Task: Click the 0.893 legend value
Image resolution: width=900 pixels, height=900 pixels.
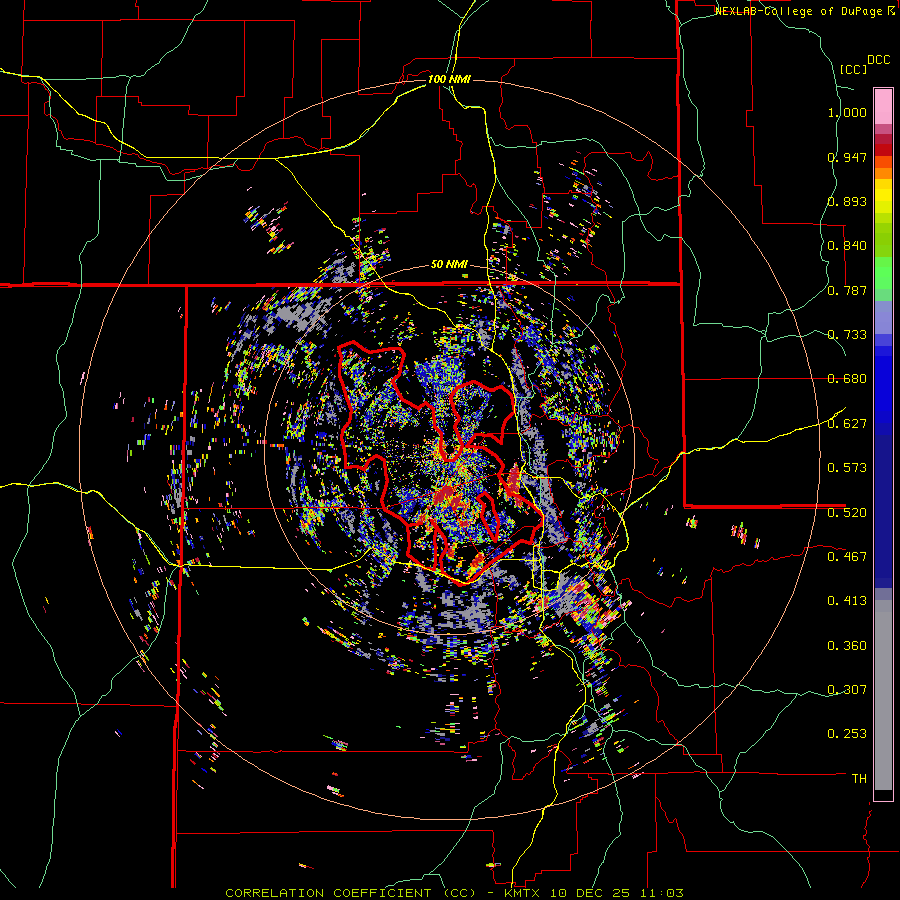Action: 847,201
